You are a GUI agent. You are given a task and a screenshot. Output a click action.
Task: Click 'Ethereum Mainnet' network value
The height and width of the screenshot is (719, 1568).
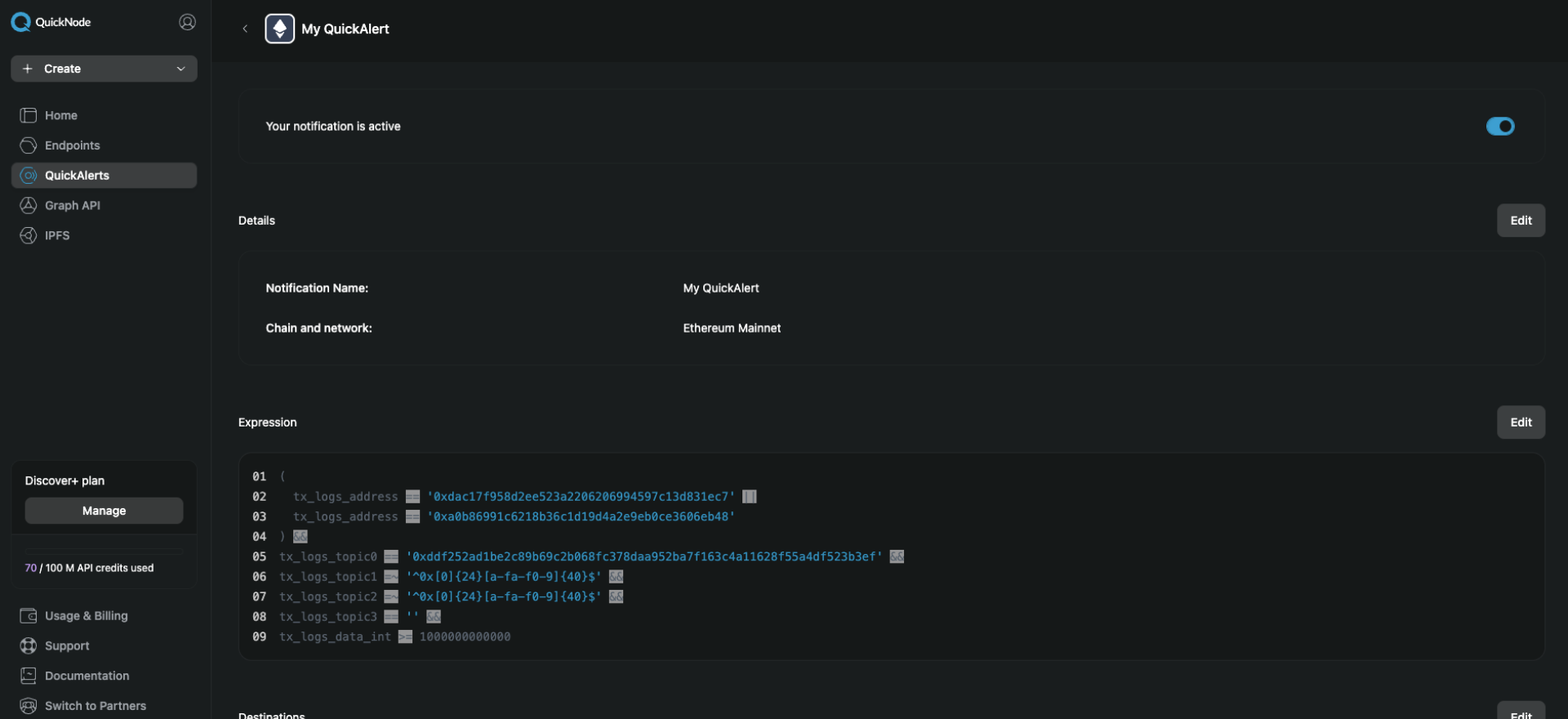[732, 328]
